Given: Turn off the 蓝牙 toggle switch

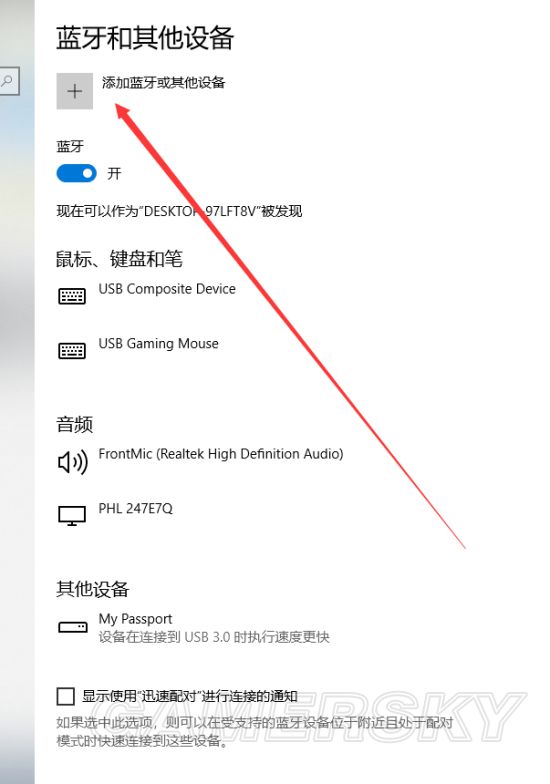Looking at the screenshot, I should (x=76, y=174).
